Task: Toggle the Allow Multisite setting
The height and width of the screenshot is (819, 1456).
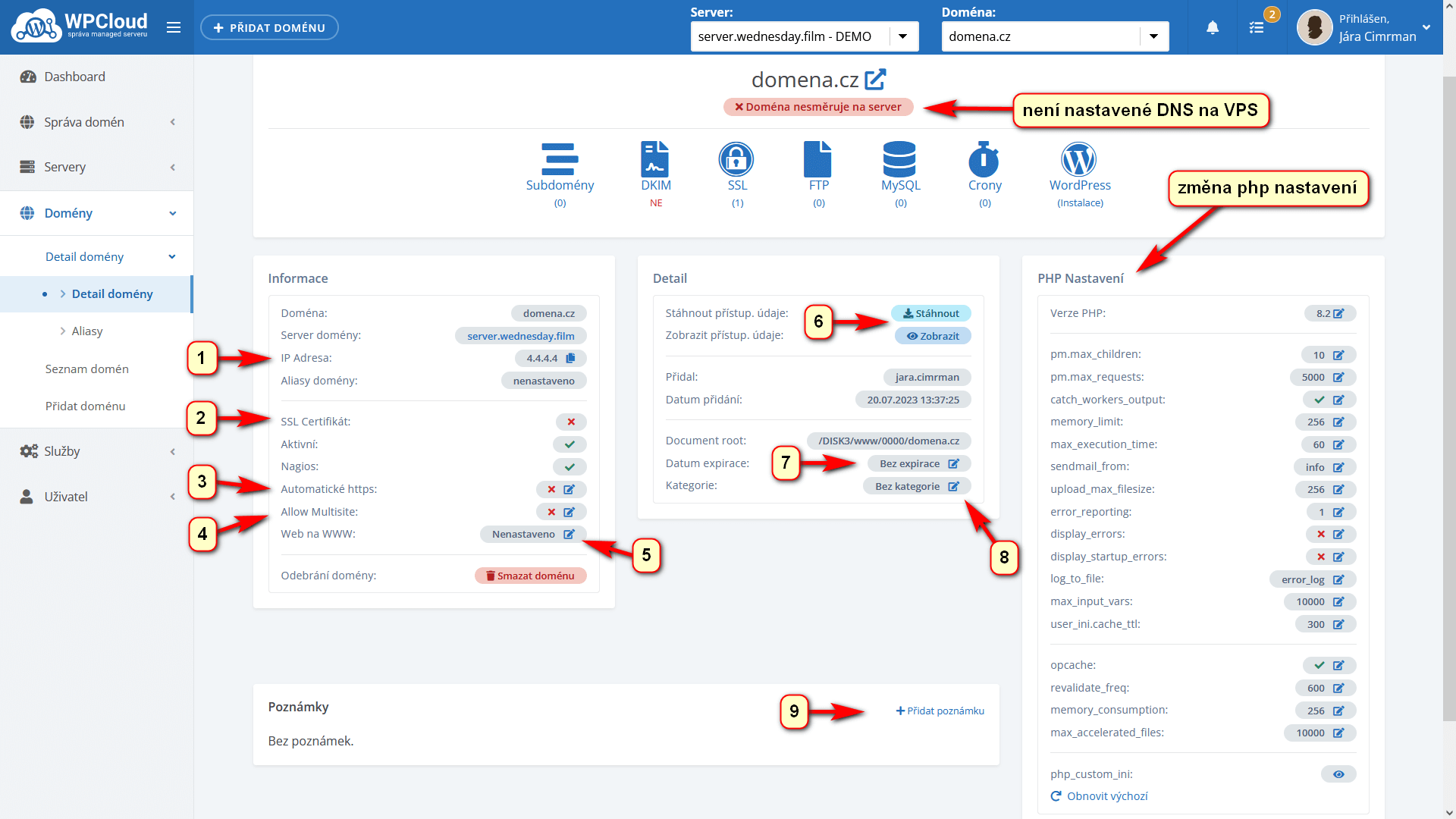Action: (570, 513)
